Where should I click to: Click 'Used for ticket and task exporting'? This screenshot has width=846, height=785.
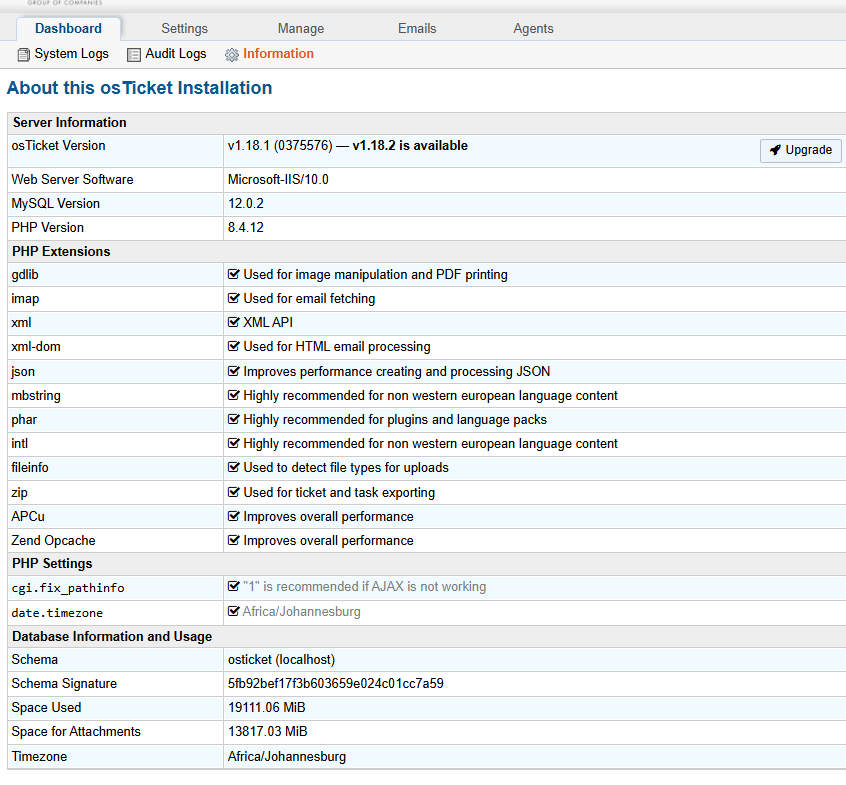point(339,492)
